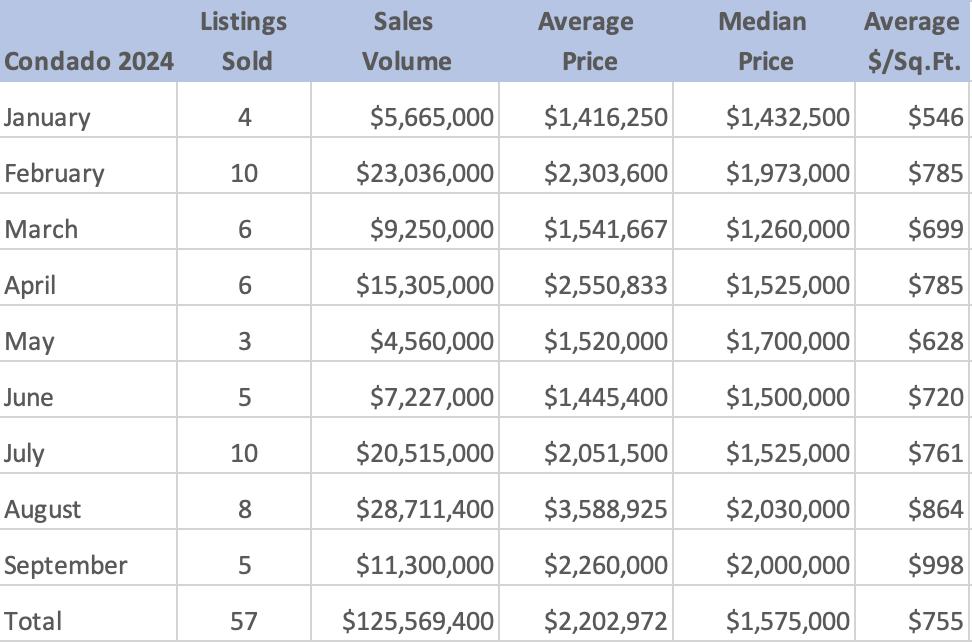Image resolution: width=972 pixels, height=642 pixels.
Task: Click August's listings sold value 8
Action: coord(244,509)
